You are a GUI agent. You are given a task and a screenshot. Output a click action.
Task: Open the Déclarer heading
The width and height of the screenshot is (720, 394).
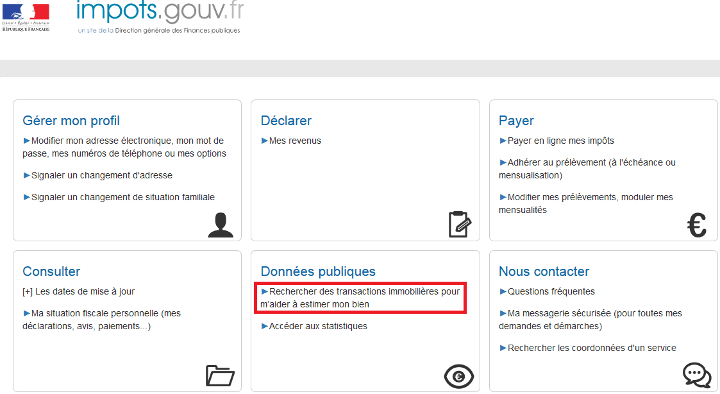click(x=286, y=121)
